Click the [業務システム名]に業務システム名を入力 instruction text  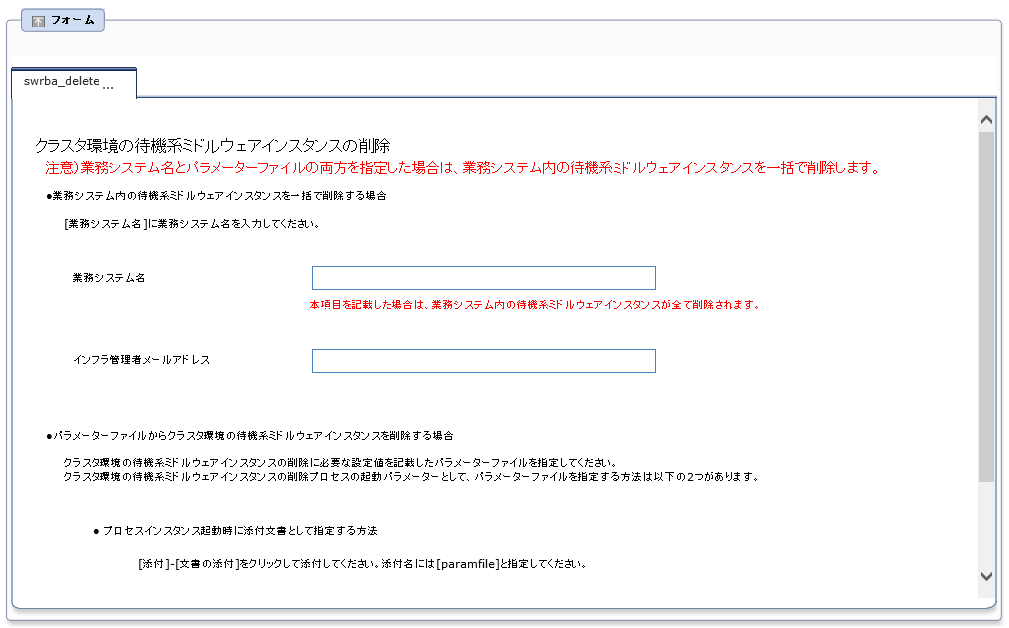(191, 224)
